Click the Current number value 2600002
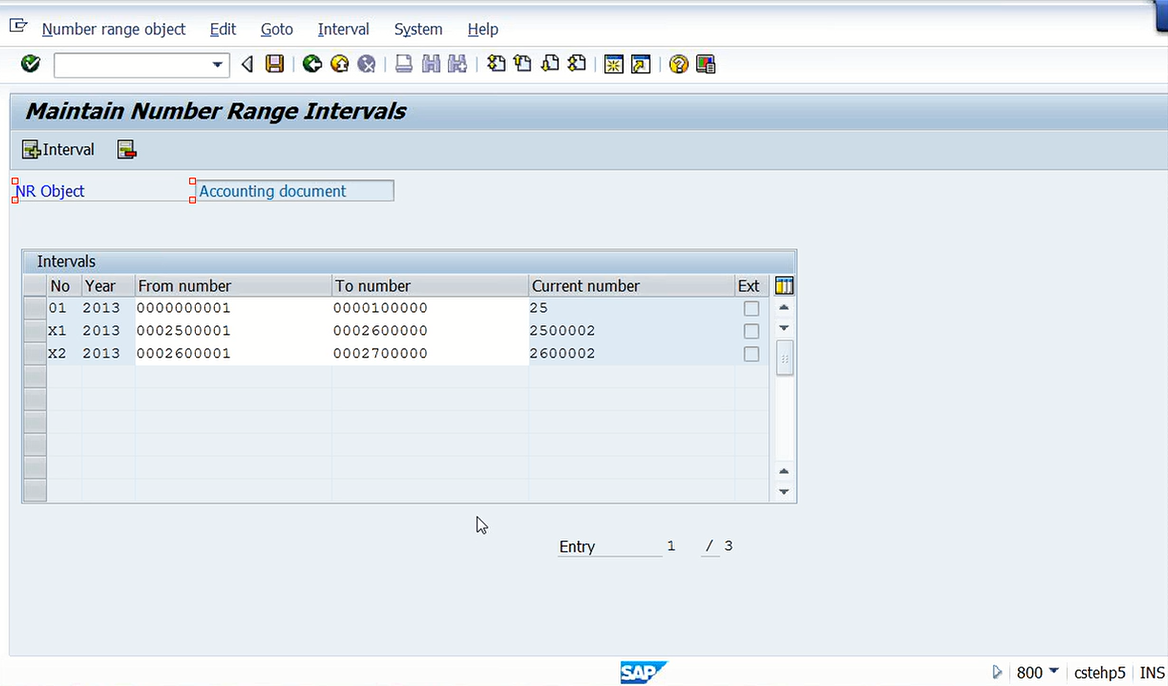1168x686 pixels. [x=562, y=354]
